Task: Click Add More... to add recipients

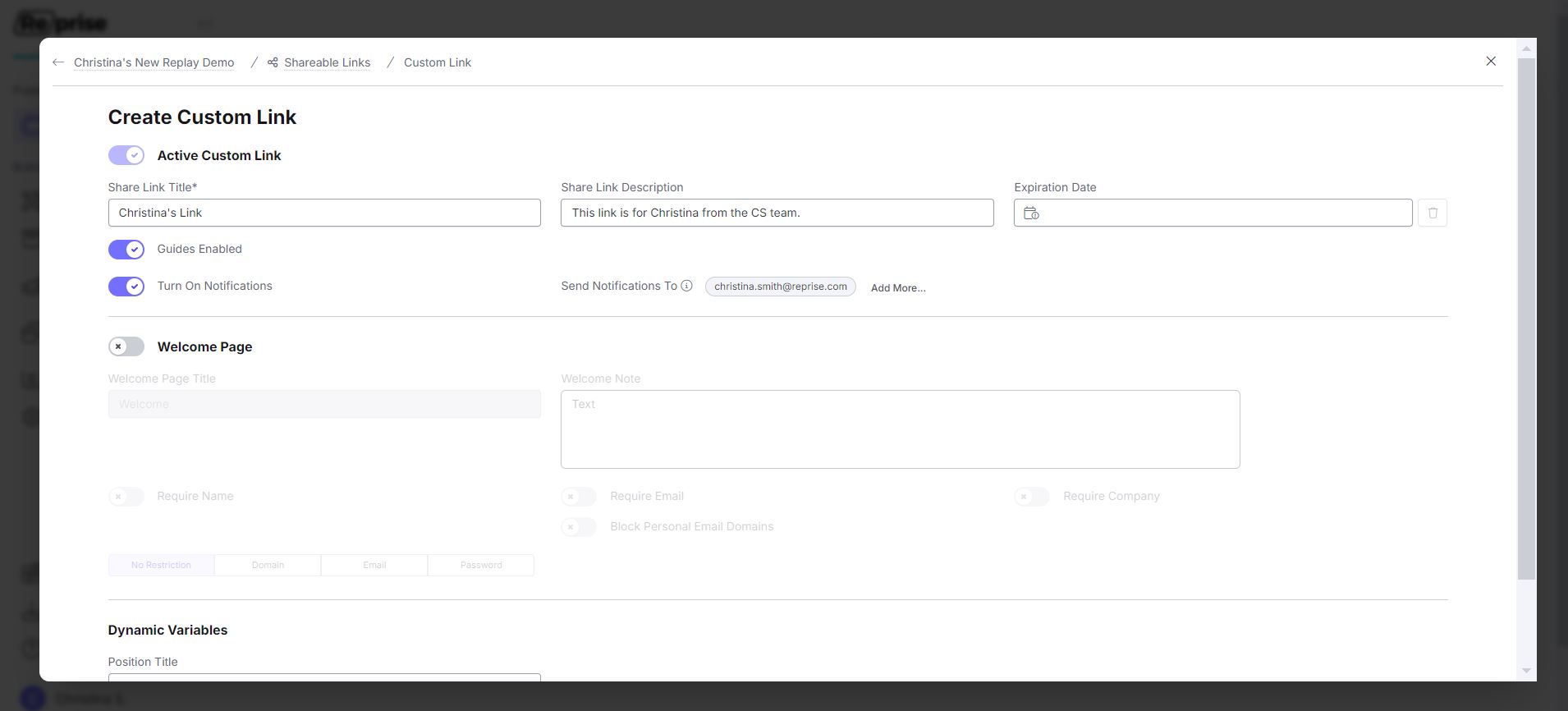Action: point(898,287)
